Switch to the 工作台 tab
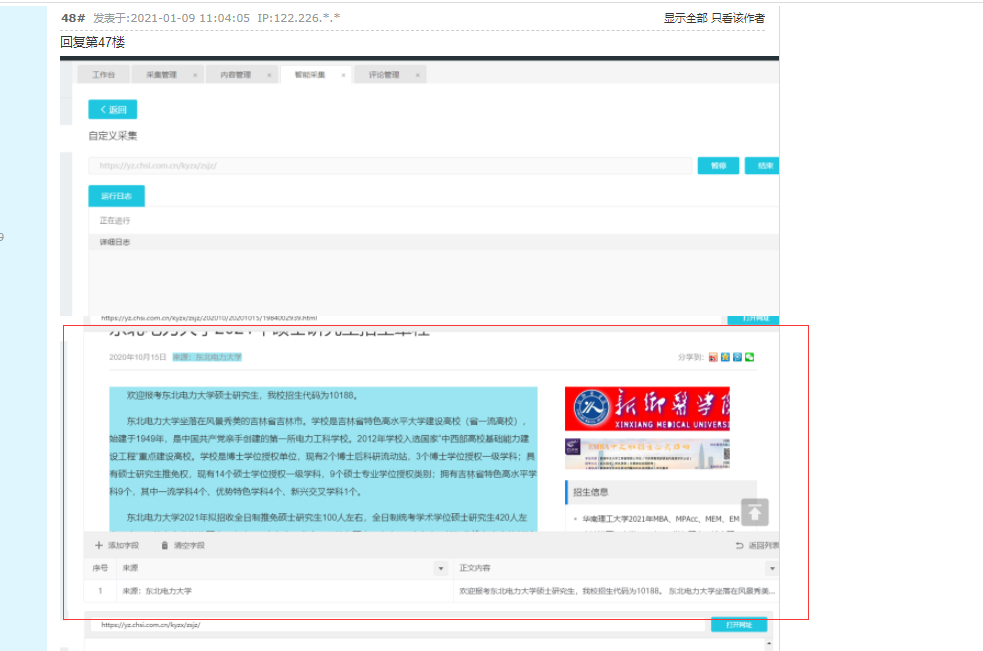The image size is (983, 651). pos(103,75)
